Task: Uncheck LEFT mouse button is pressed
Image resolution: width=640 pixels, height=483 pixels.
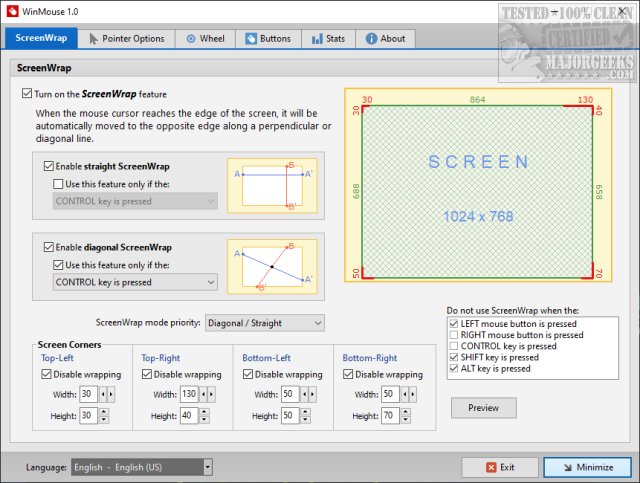Action: 454,324
